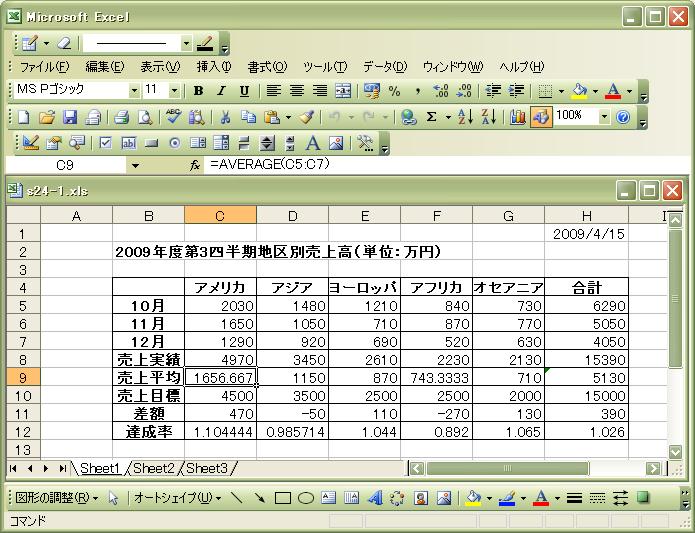Click the Paste icon

pyautogui.click(x=272, y=117)
